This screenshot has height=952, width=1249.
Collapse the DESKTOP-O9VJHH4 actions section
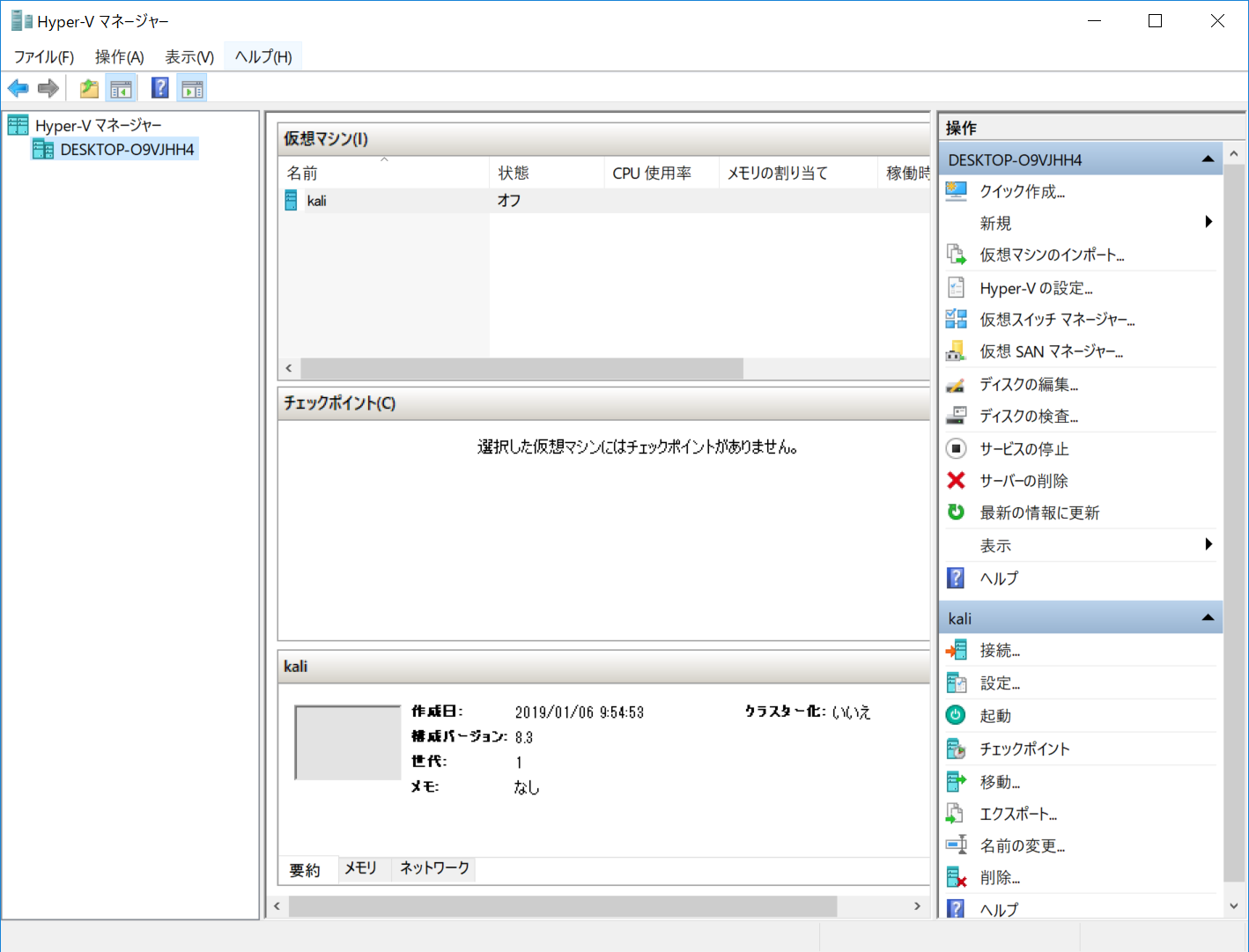tap(1208, 159)
